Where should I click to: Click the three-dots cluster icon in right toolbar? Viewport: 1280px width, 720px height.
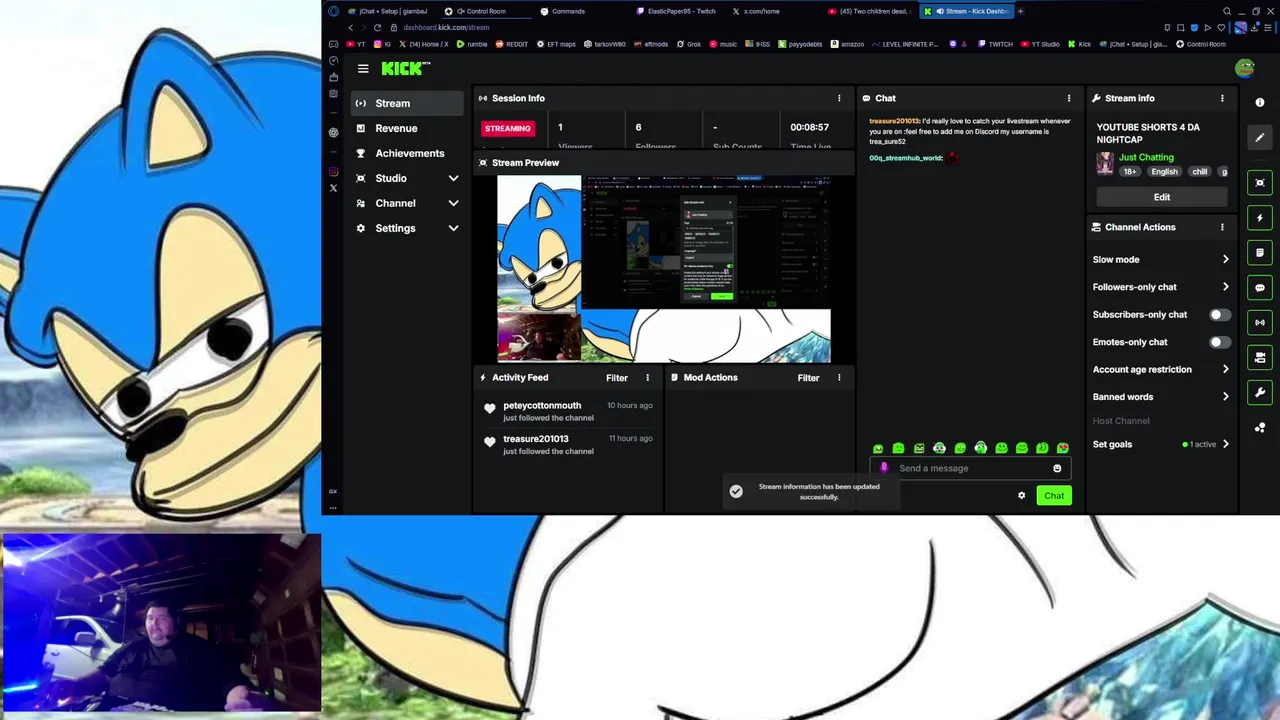click(1260, 427)
